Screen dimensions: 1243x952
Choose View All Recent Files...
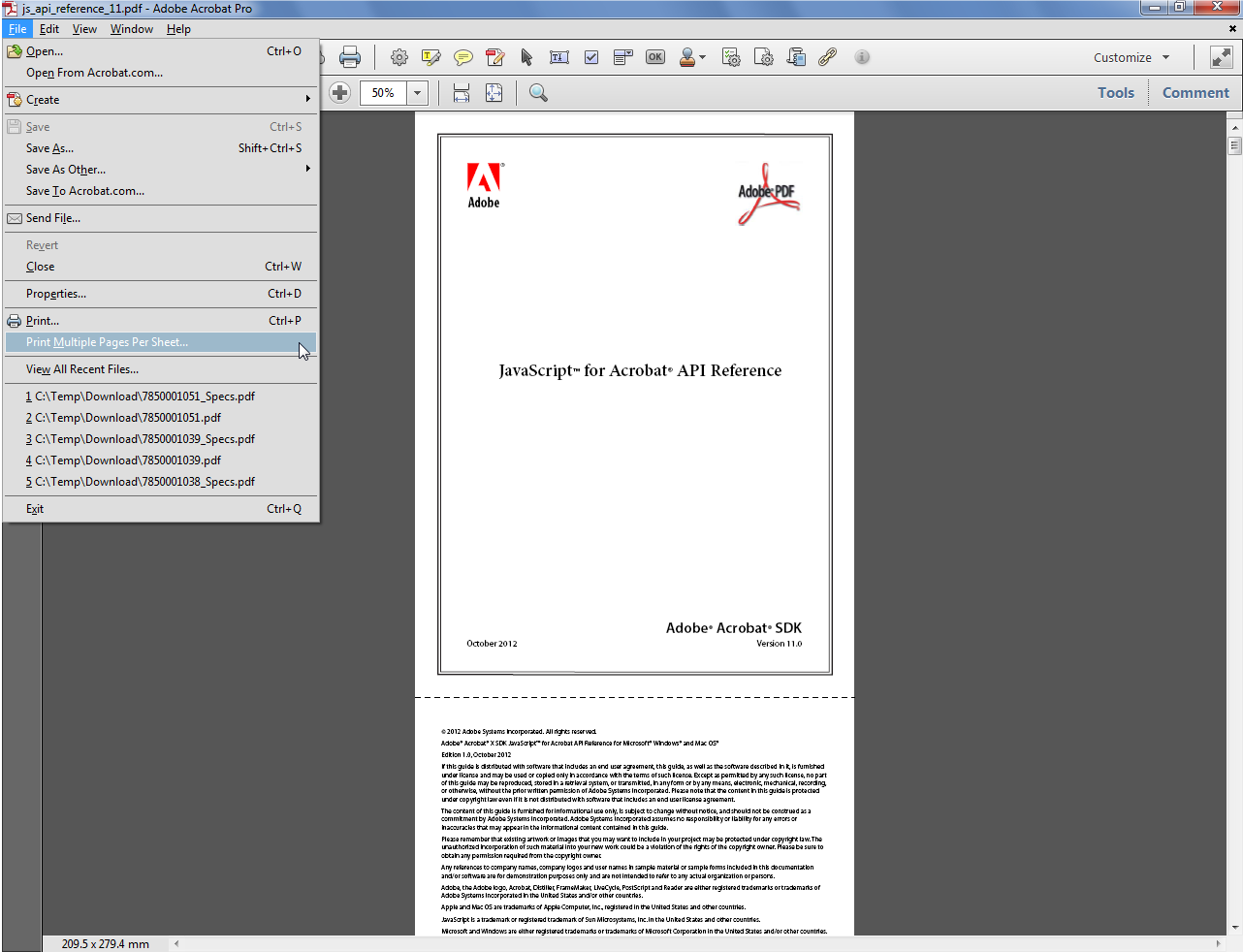pos(161,369)
